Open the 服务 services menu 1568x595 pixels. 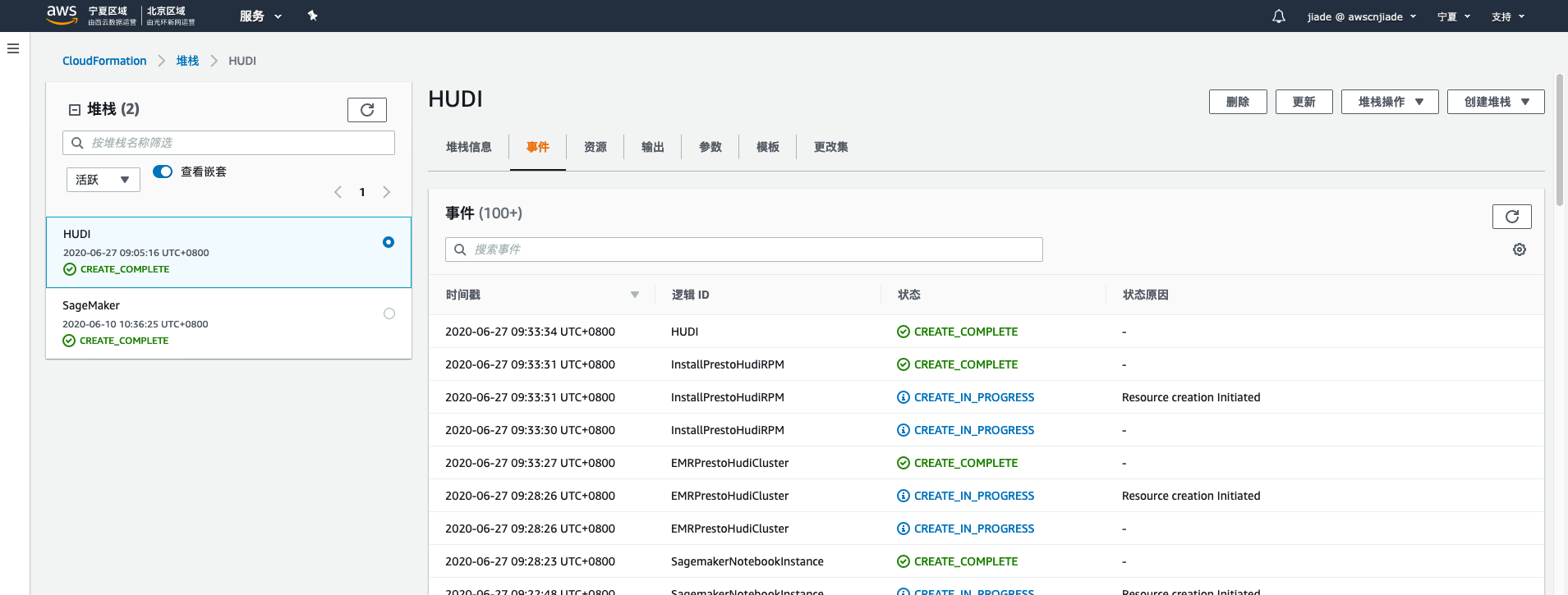click(x=260, y=16)
